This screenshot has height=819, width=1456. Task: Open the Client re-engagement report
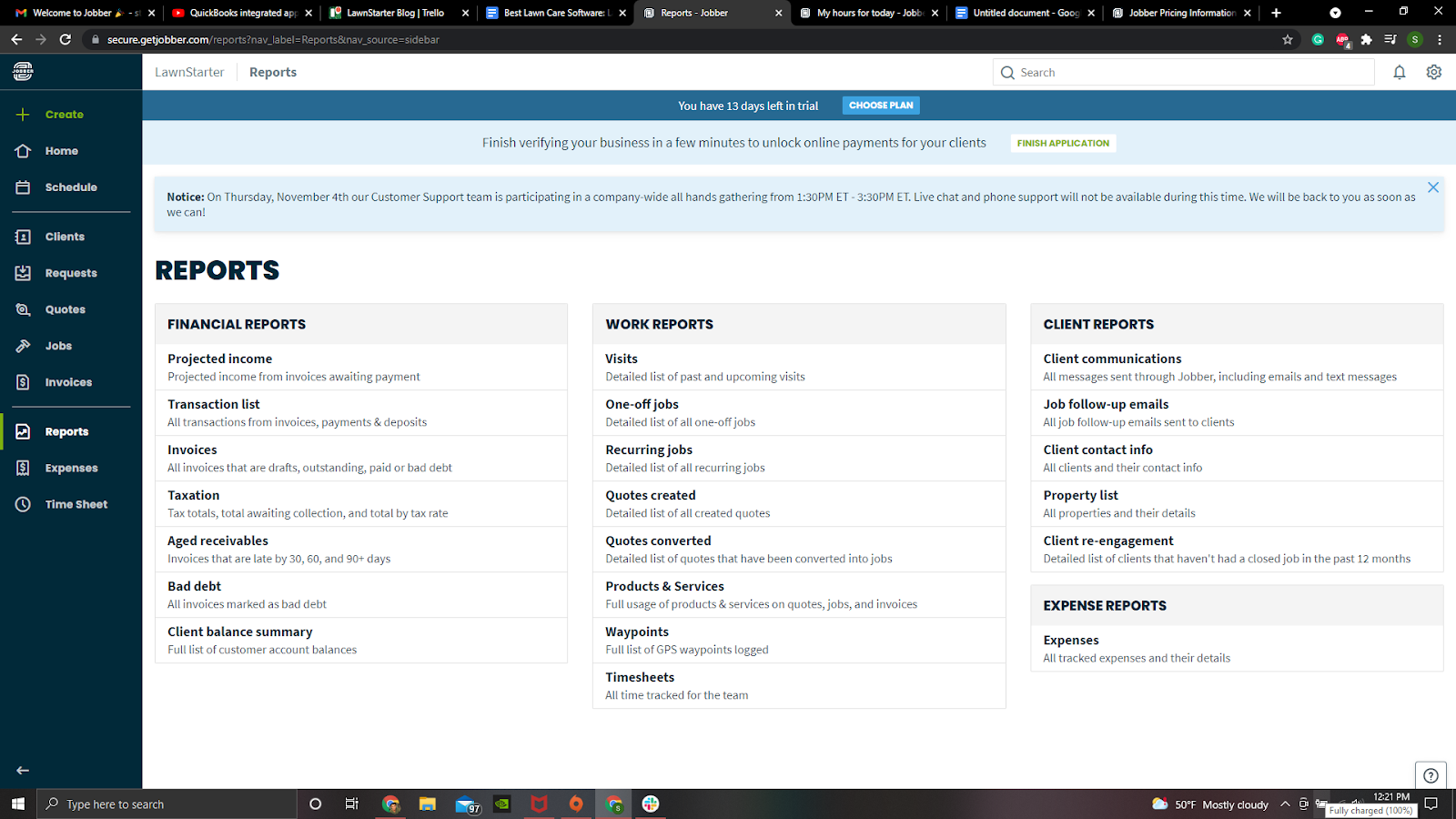click(x=1107, y=541)
